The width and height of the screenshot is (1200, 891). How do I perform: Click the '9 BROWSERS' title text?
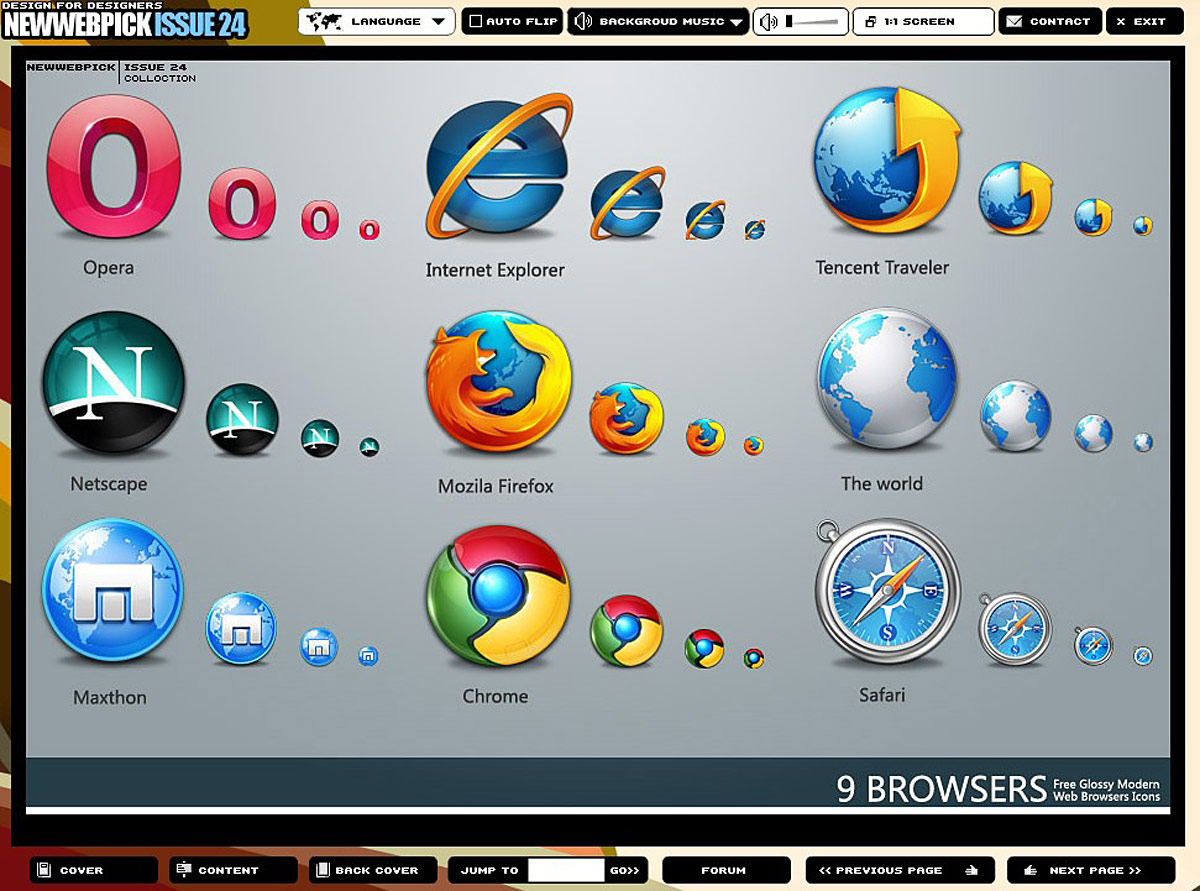[941, 788]
